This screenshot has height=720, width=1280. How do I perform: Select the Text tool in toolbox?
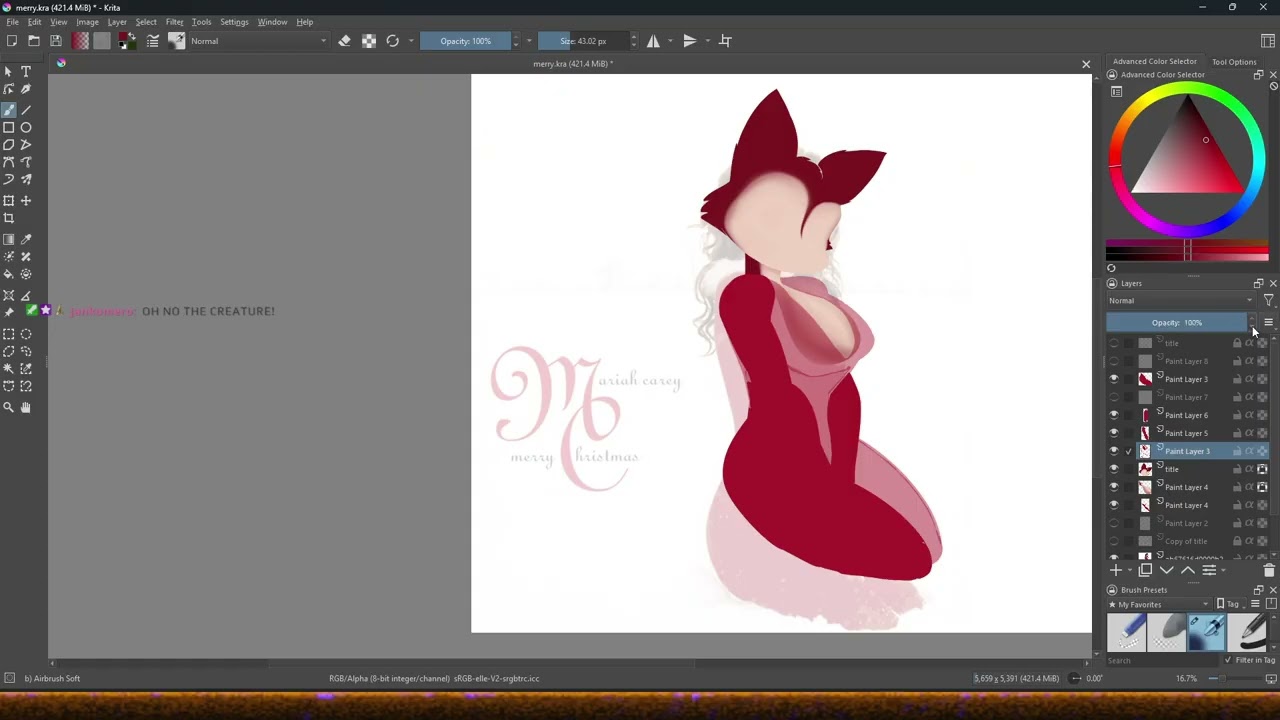(x=26, y=72)
